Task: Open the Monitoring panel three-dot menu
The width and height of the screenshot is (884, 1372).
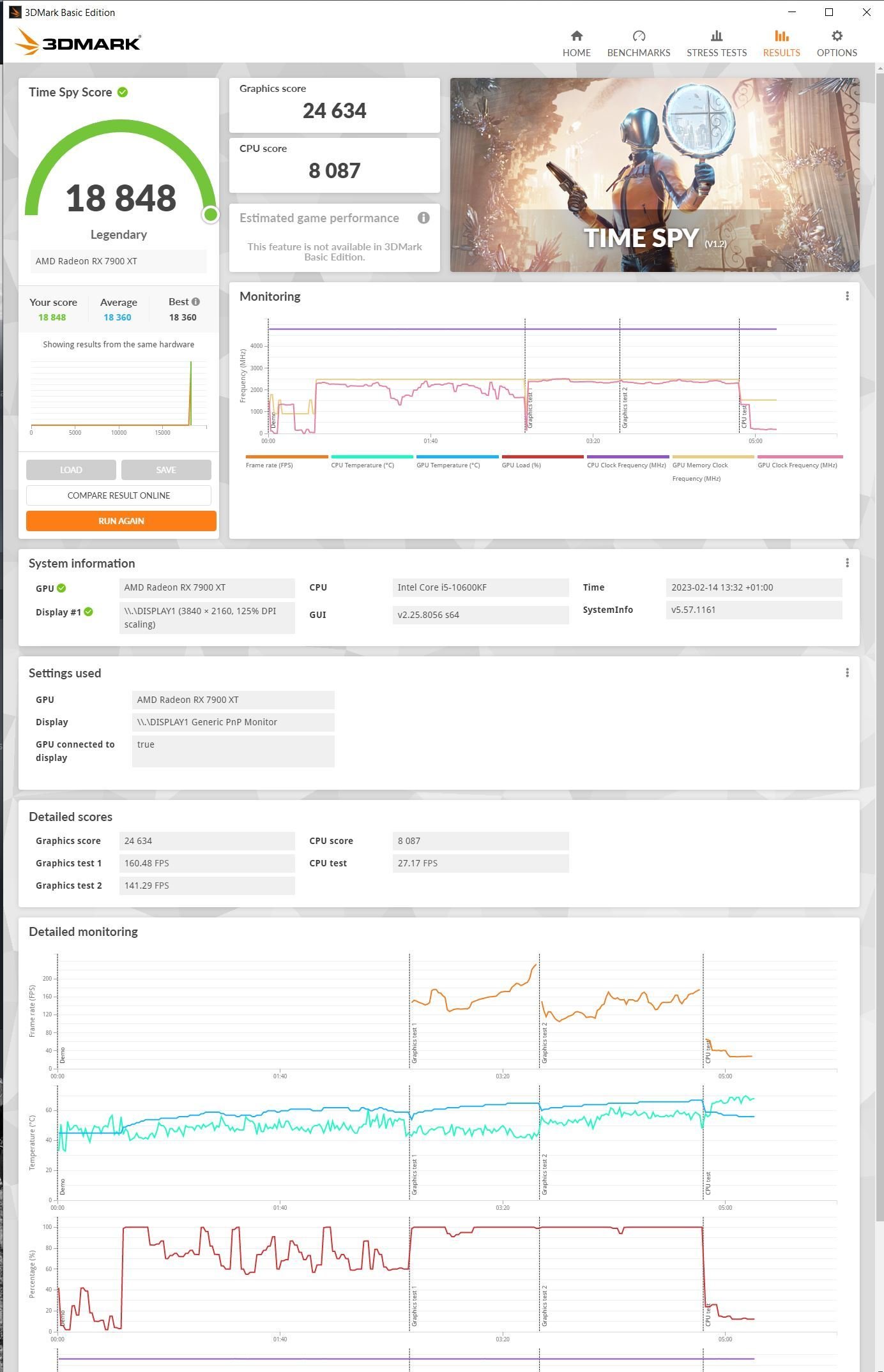Action: pyautogui.click(x=847, y=296)
